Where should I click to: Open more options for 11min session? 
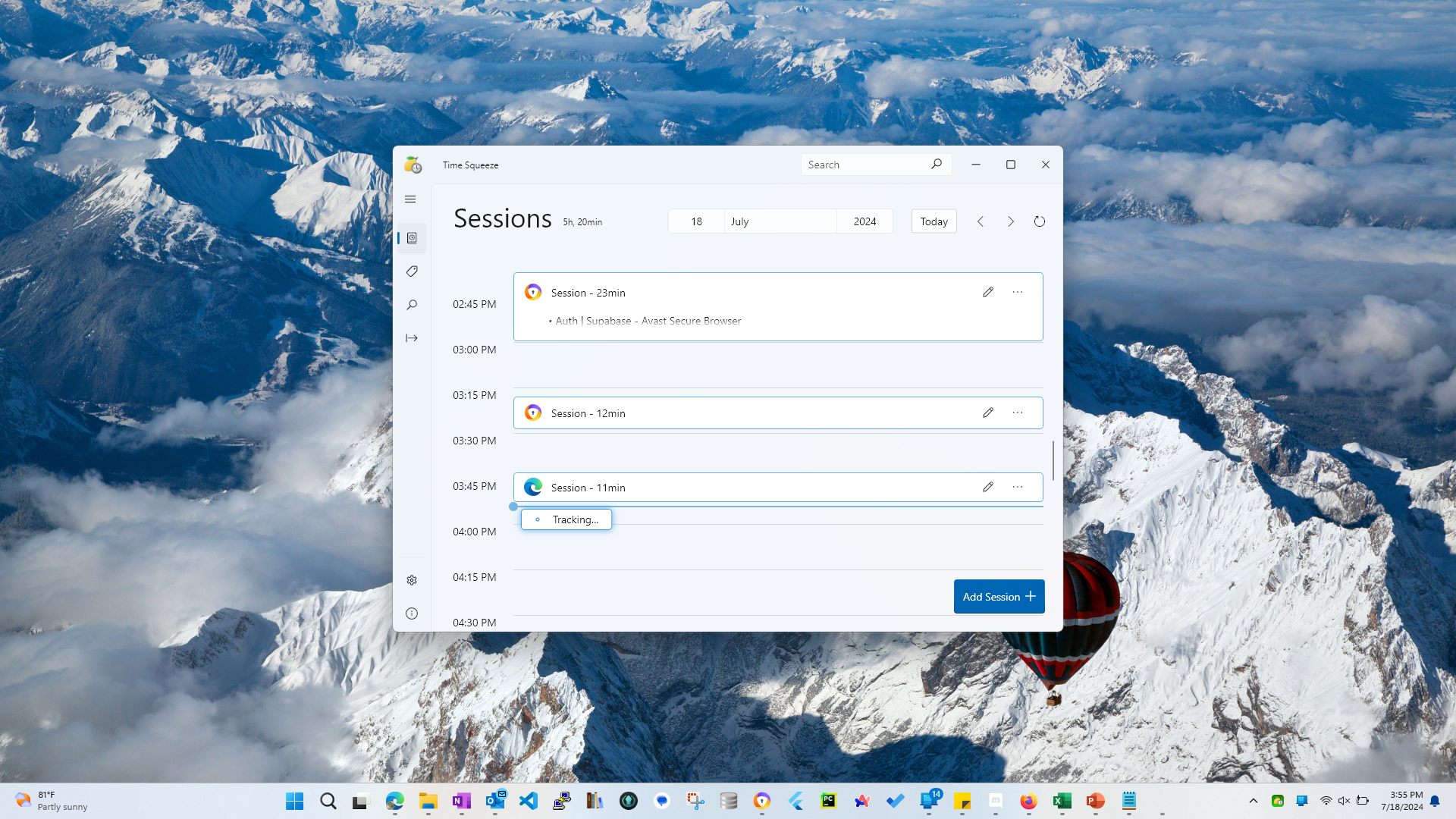(x=1018, y=487)
